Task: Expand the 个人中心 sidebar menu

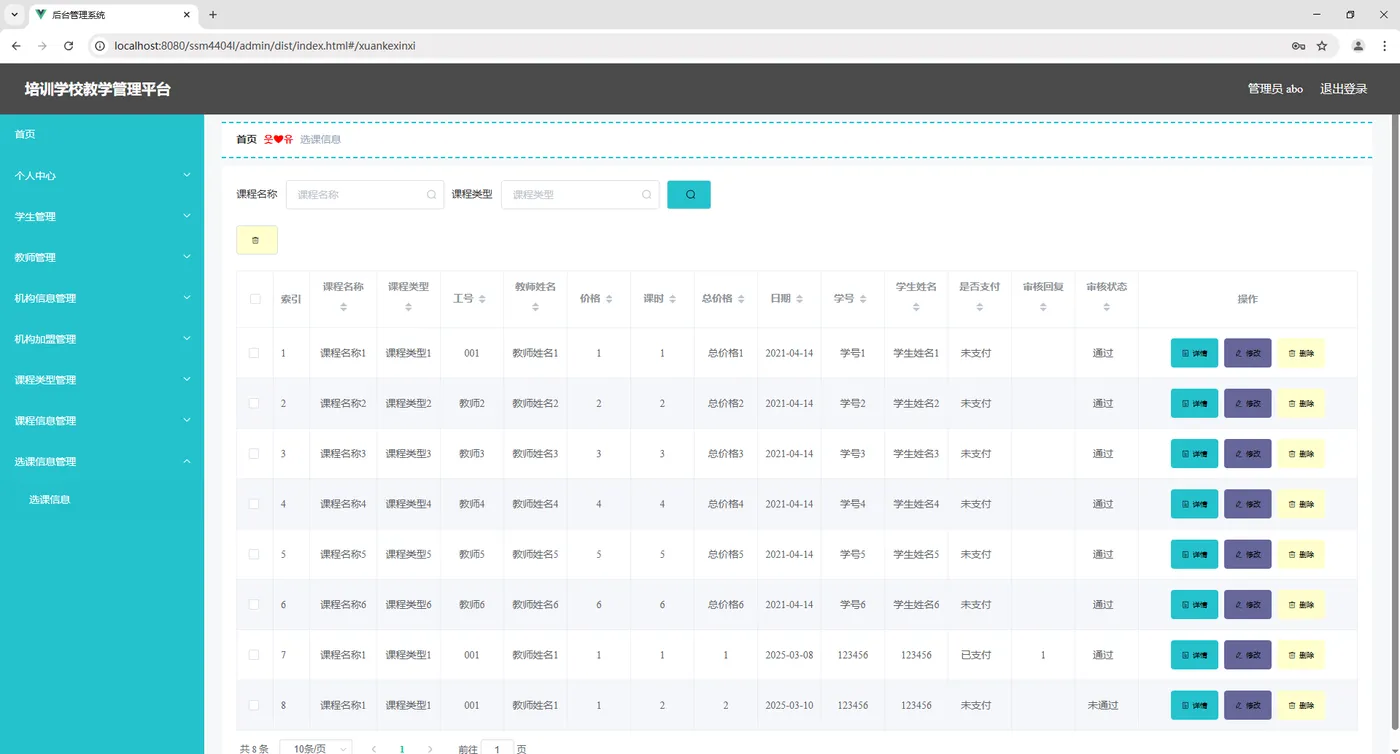Action: coord(102,175)
